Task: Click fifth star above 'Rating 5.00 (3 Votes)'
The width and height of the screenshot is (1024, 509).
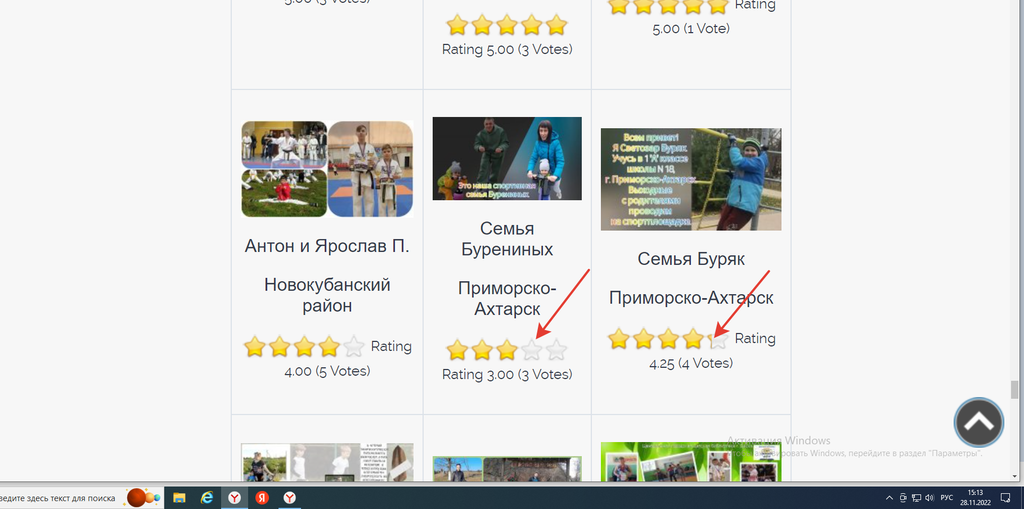Action: [556, 25]
